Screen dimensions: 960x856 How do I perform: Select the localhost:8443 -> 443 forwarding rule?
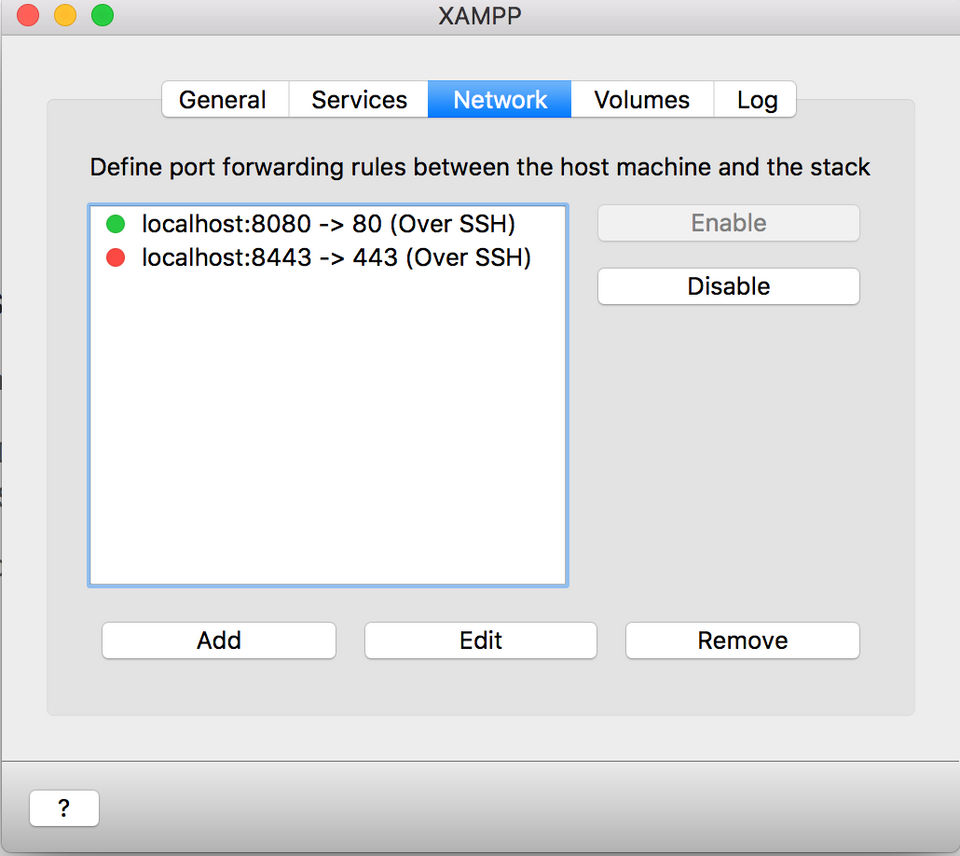click(336, 258)
